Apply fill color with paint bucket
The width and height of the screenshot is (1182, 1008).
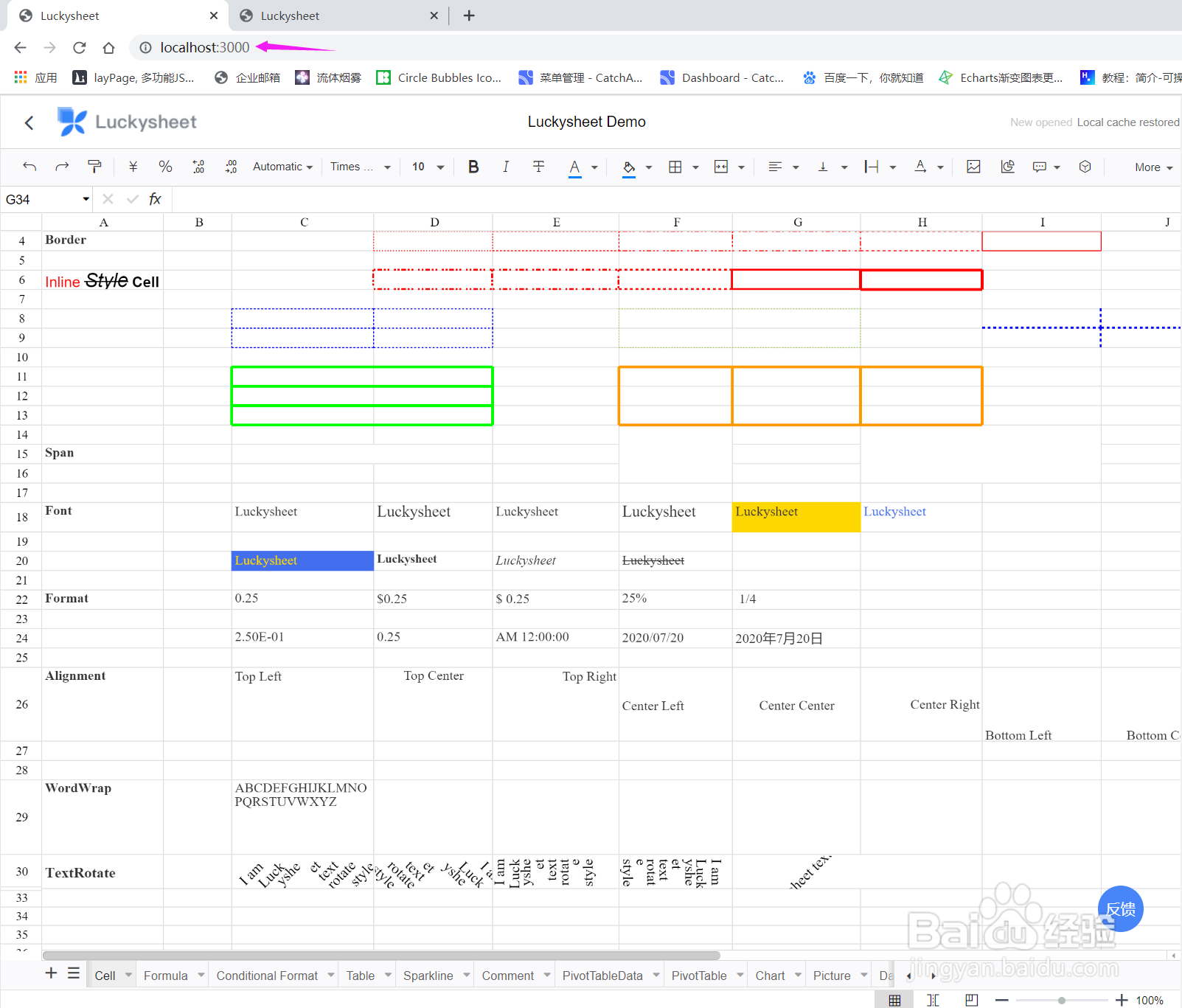[x=629, y=167]
